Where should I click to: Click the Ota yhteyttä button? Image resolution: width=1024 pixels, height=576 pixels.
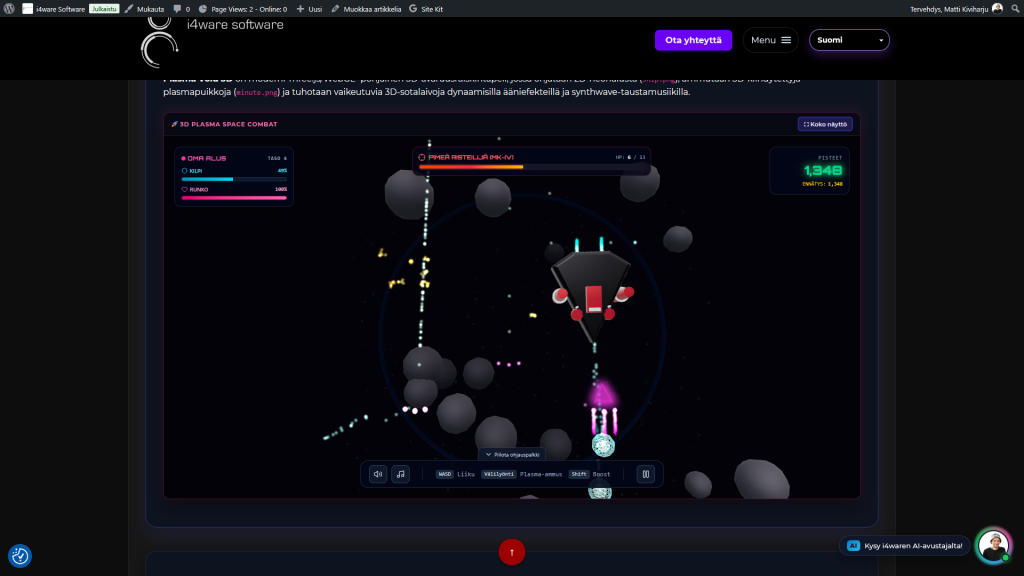(x=693, y=40)
